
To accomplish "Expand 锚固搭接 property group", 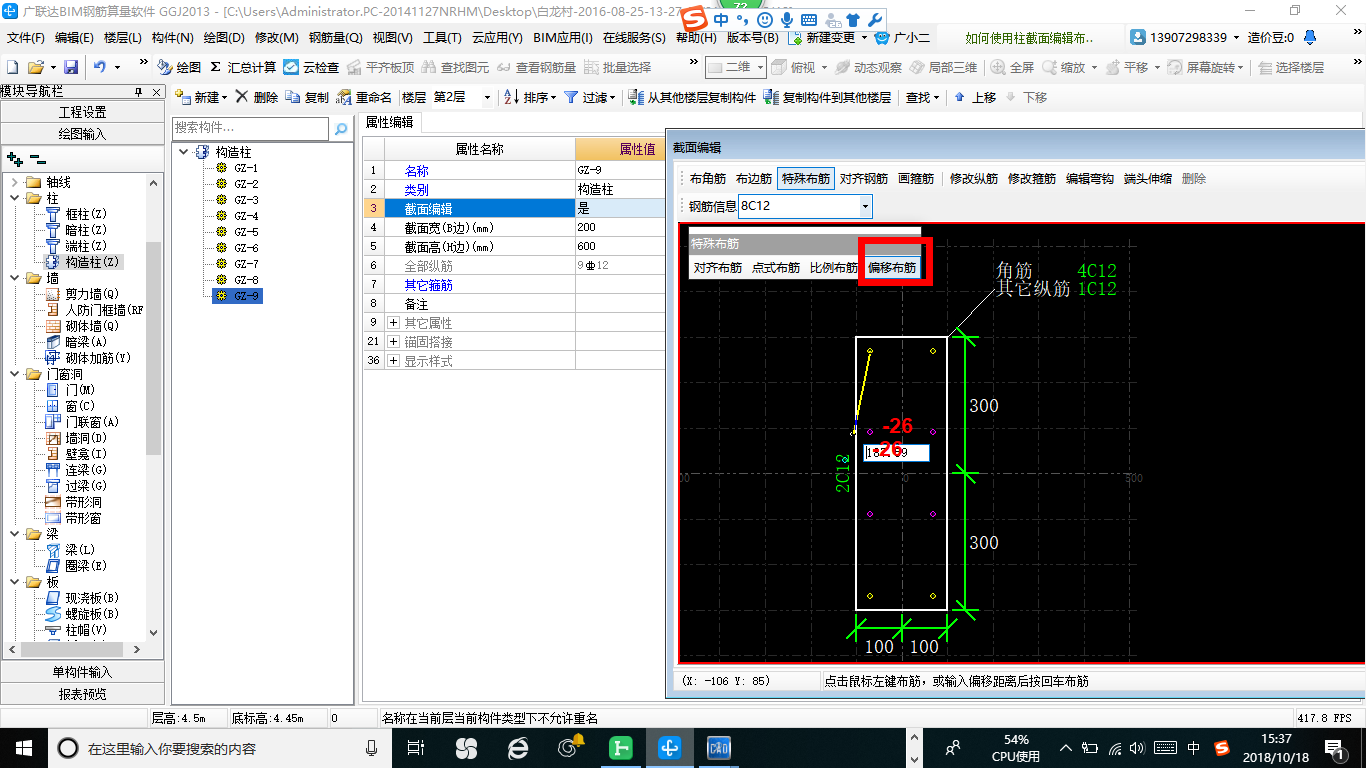I will (394, 342).
